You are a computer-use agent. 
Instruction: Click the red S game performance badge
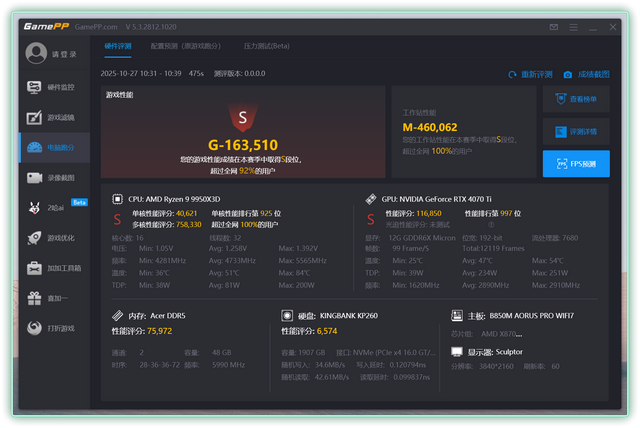(x=243, y=118)
